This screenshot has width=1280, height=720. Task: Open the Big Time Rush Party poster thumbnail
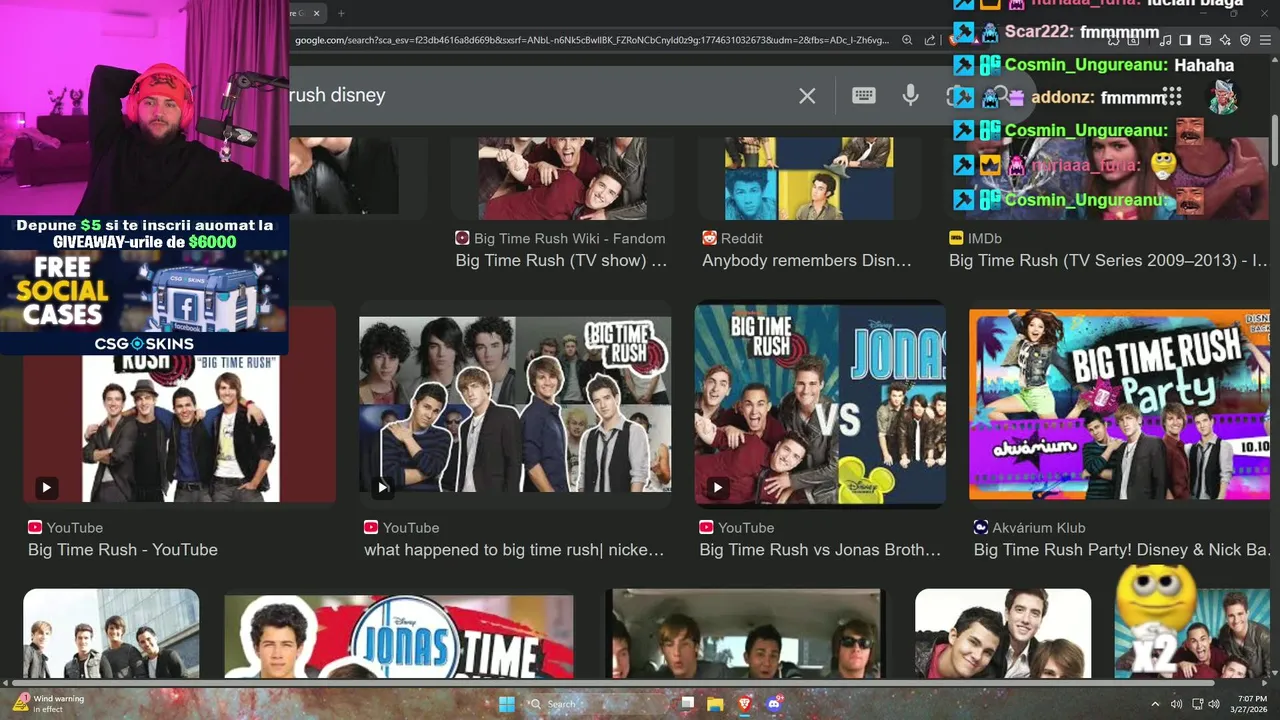(x=1120, y=404)
